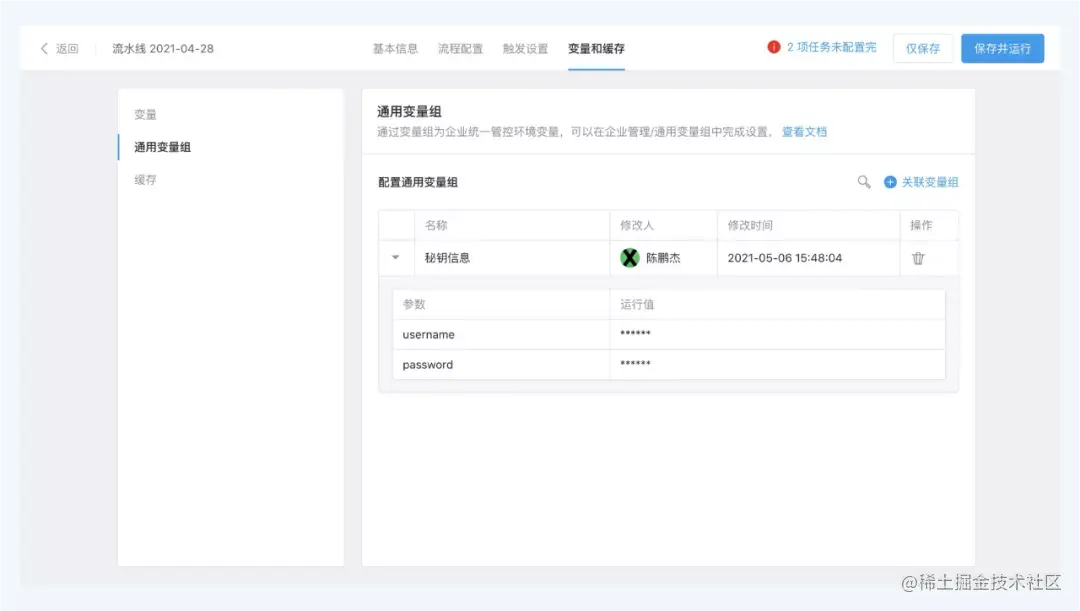Image resolution: width=1080 pixels, height=611 pixels.
Task: Switch to the 基本信息 tab
Action: (x=395, y=48)
